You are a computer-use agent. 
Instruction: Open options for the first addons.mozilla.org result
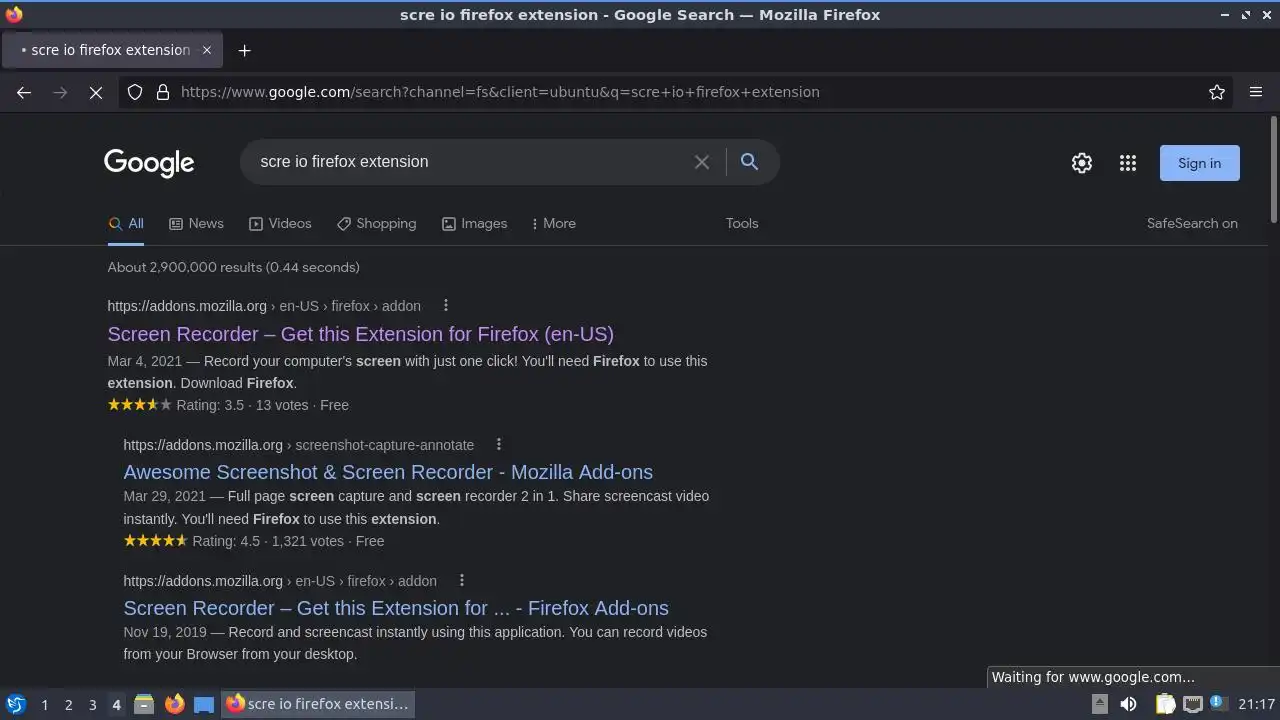pyautogui.click(x=446, y=306)
